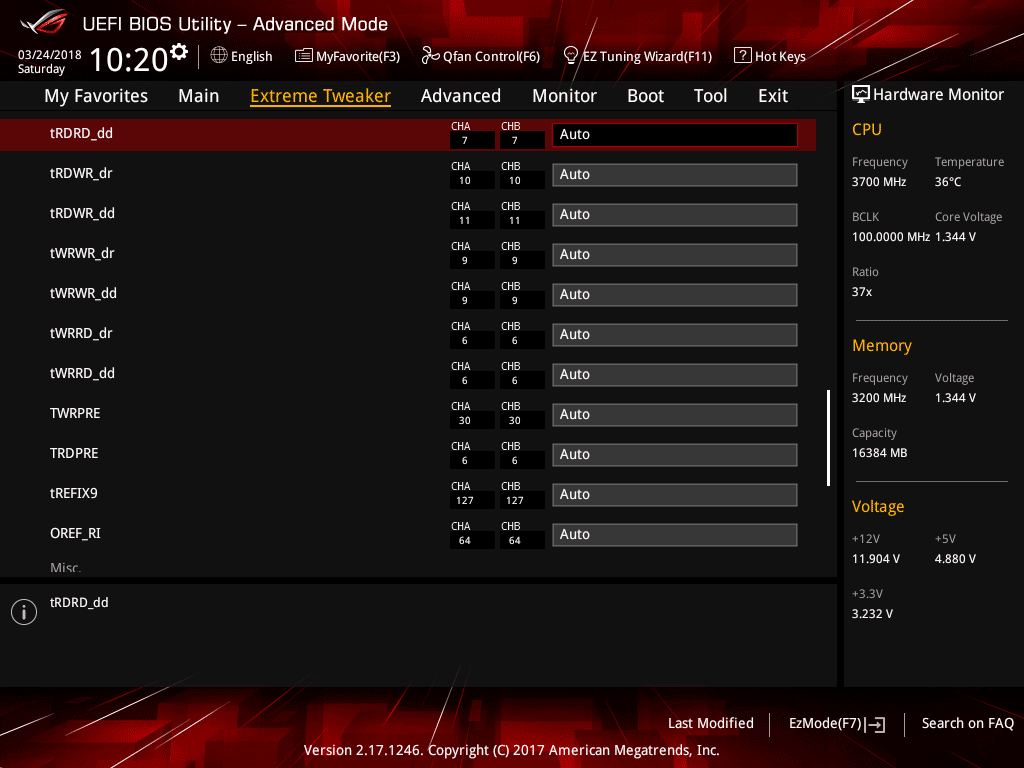Open the Advanced tab
This screenshot has width=1024, height=768.
click(x=461, y=96)
